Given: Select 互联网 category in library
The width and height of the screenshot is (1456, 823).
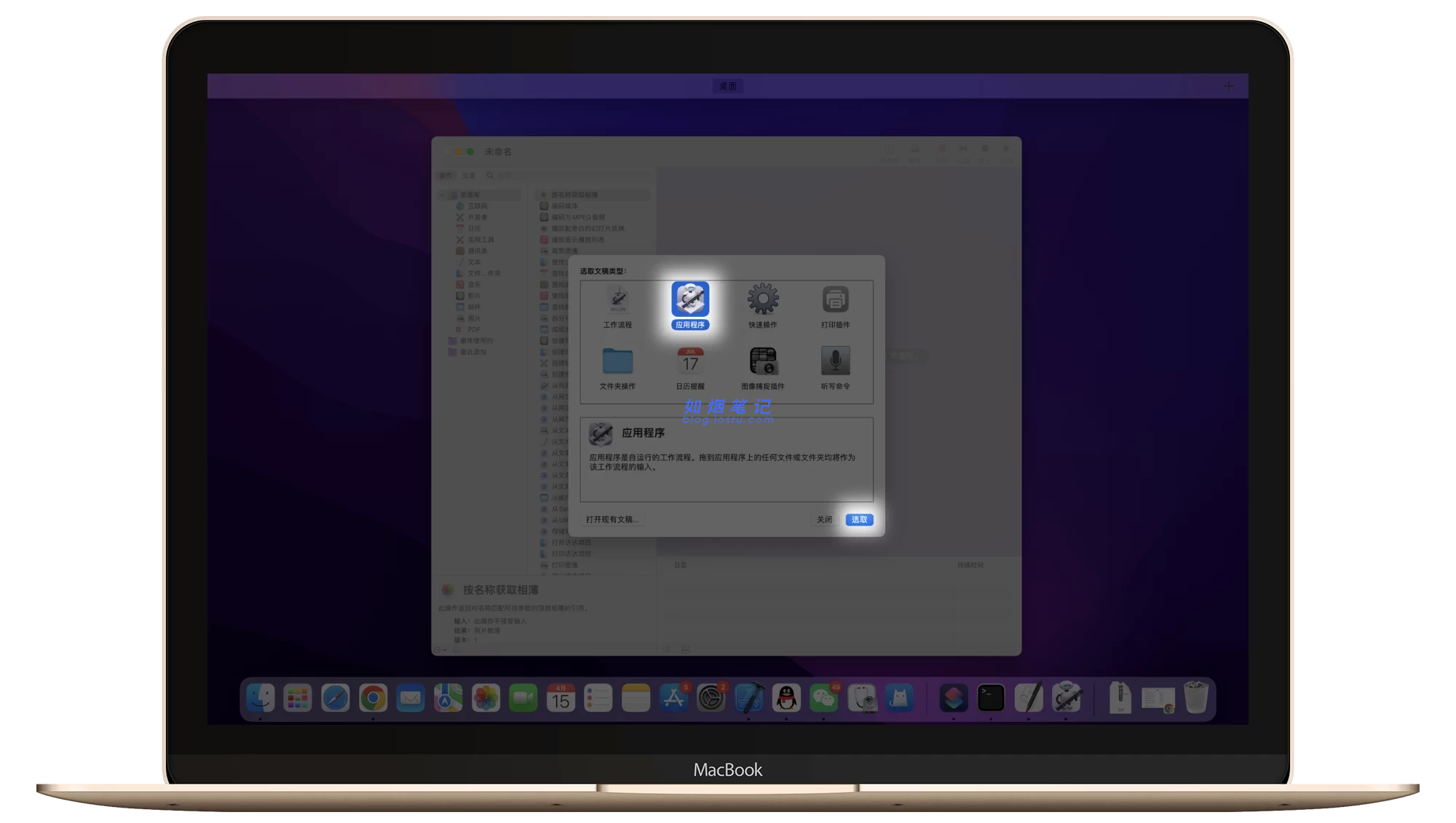Looking at the screenshot, I should tap(472, 206).
